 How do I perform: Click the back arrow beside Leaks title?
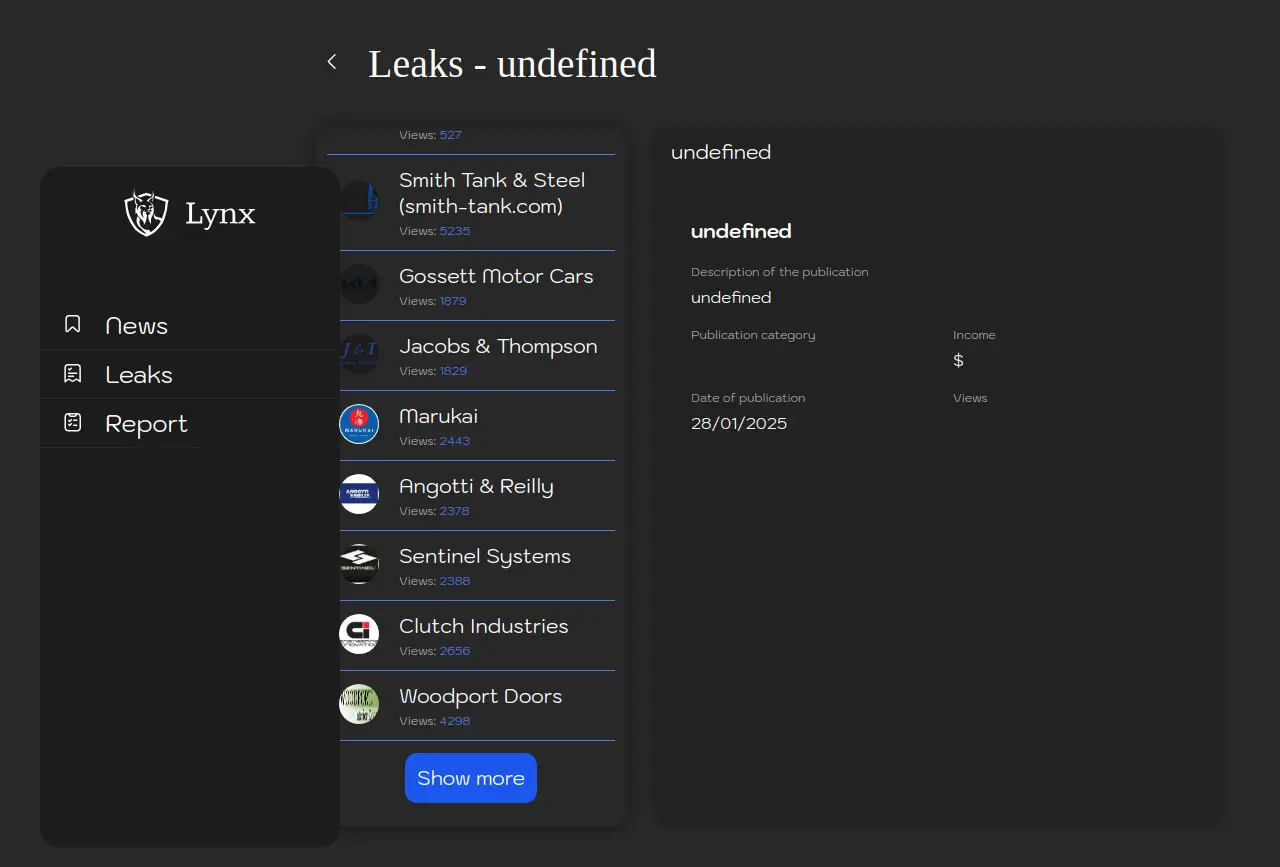[332, 62]
